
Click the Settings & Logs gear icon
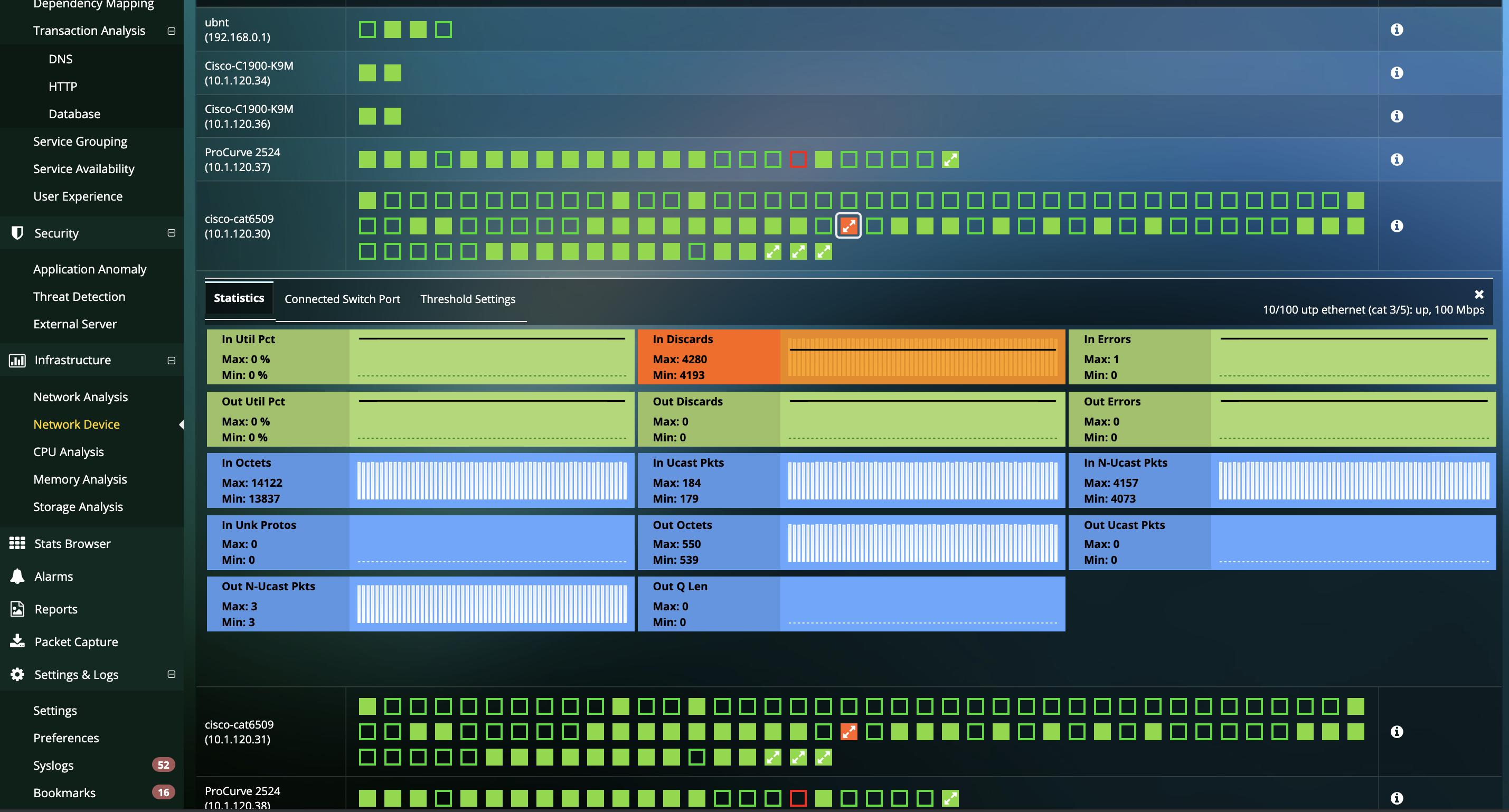(x=17, y=674)
